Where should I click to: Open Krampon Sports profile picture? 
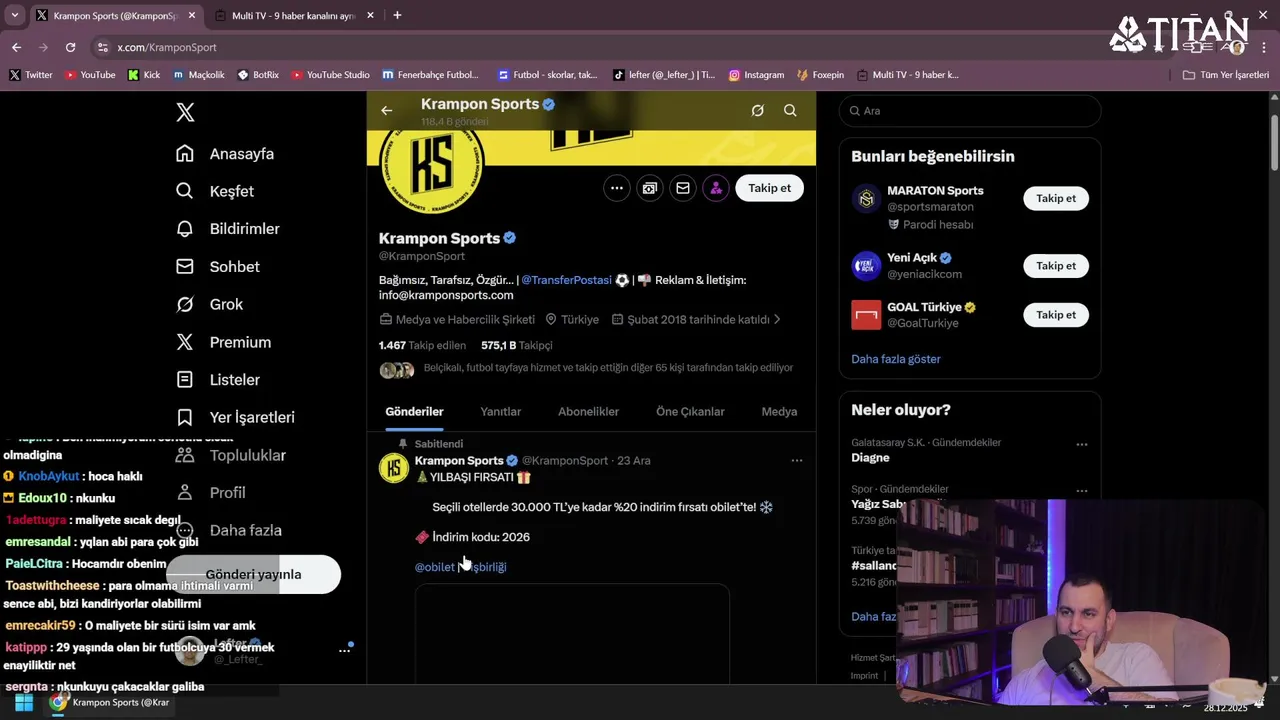(433, 165)
